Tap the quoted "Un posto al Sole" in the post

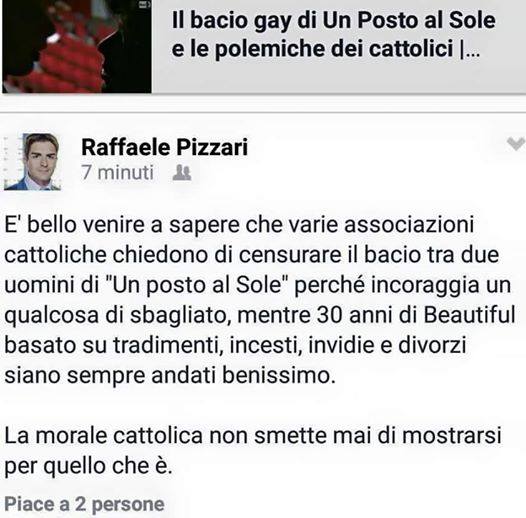tap(195, 285)
